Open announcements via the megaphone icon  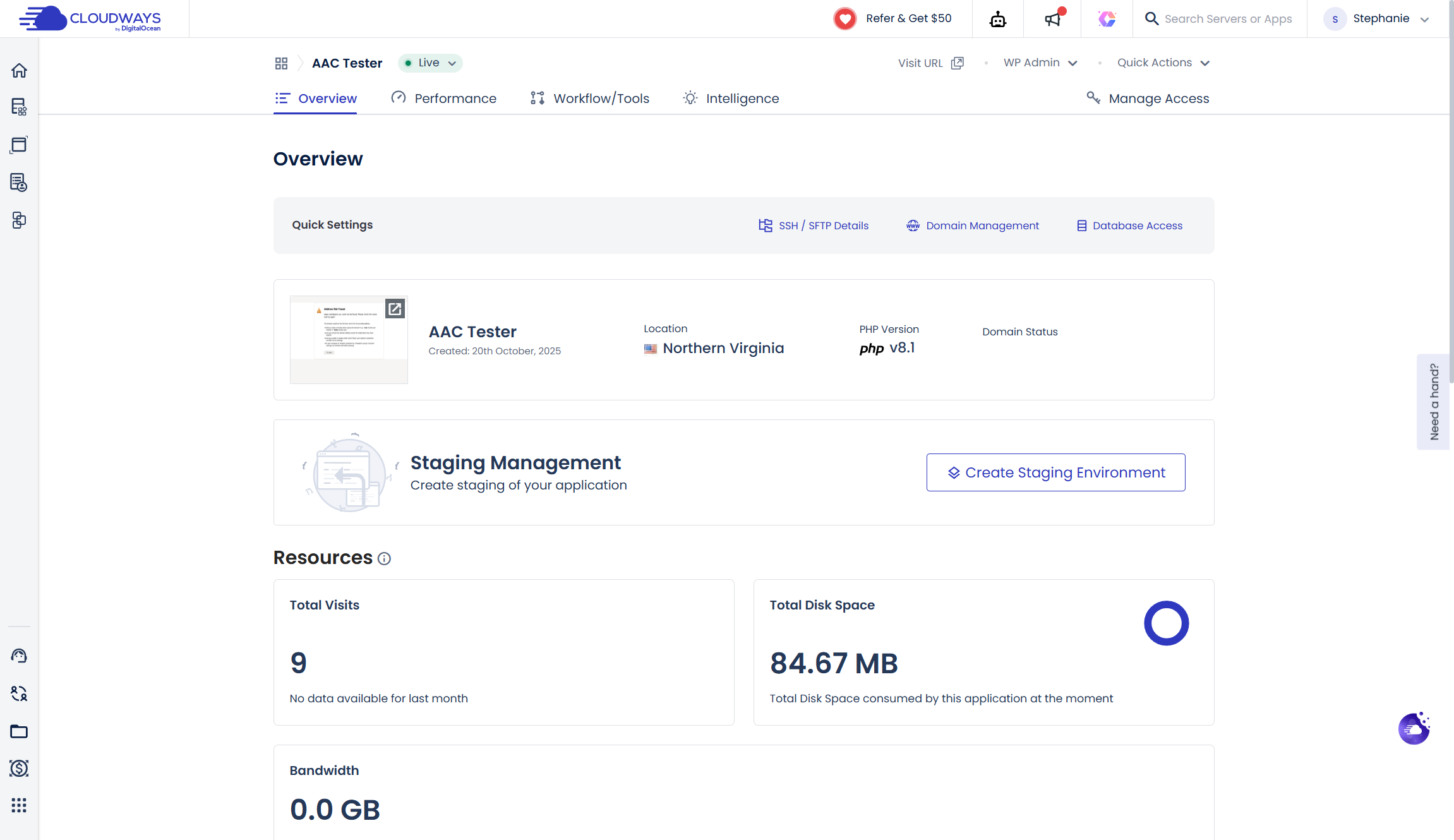click(x=1052, y=19)
